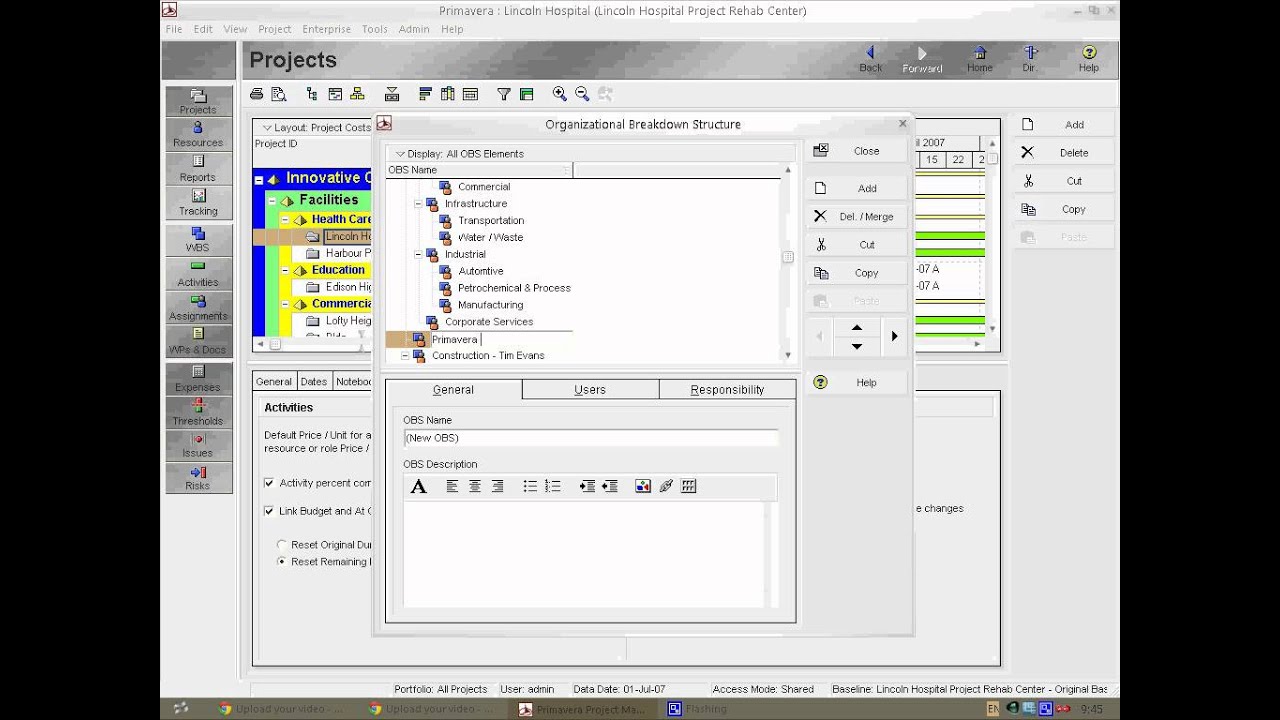Click Close in the OBS dialog

point(857,151)
